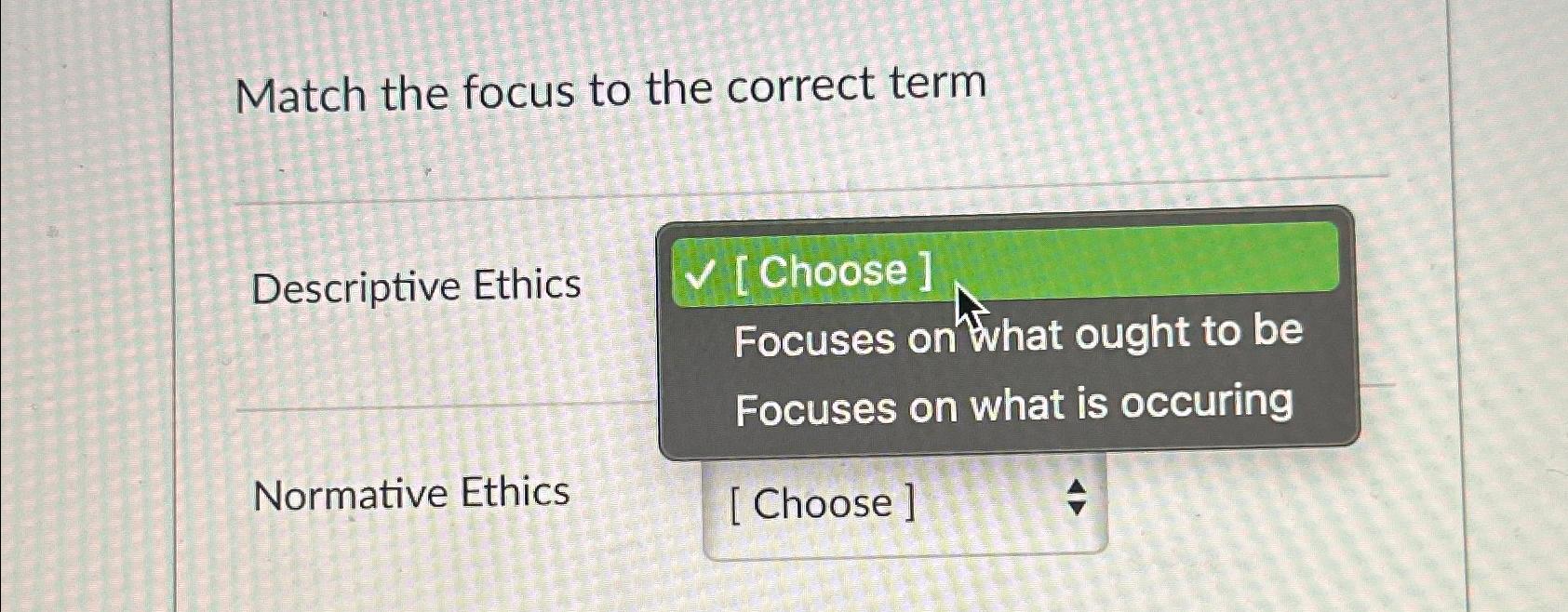Click the 'Descriptive Ethics' label
Screen dimensions: 1568x612
[x=416, y=287]
